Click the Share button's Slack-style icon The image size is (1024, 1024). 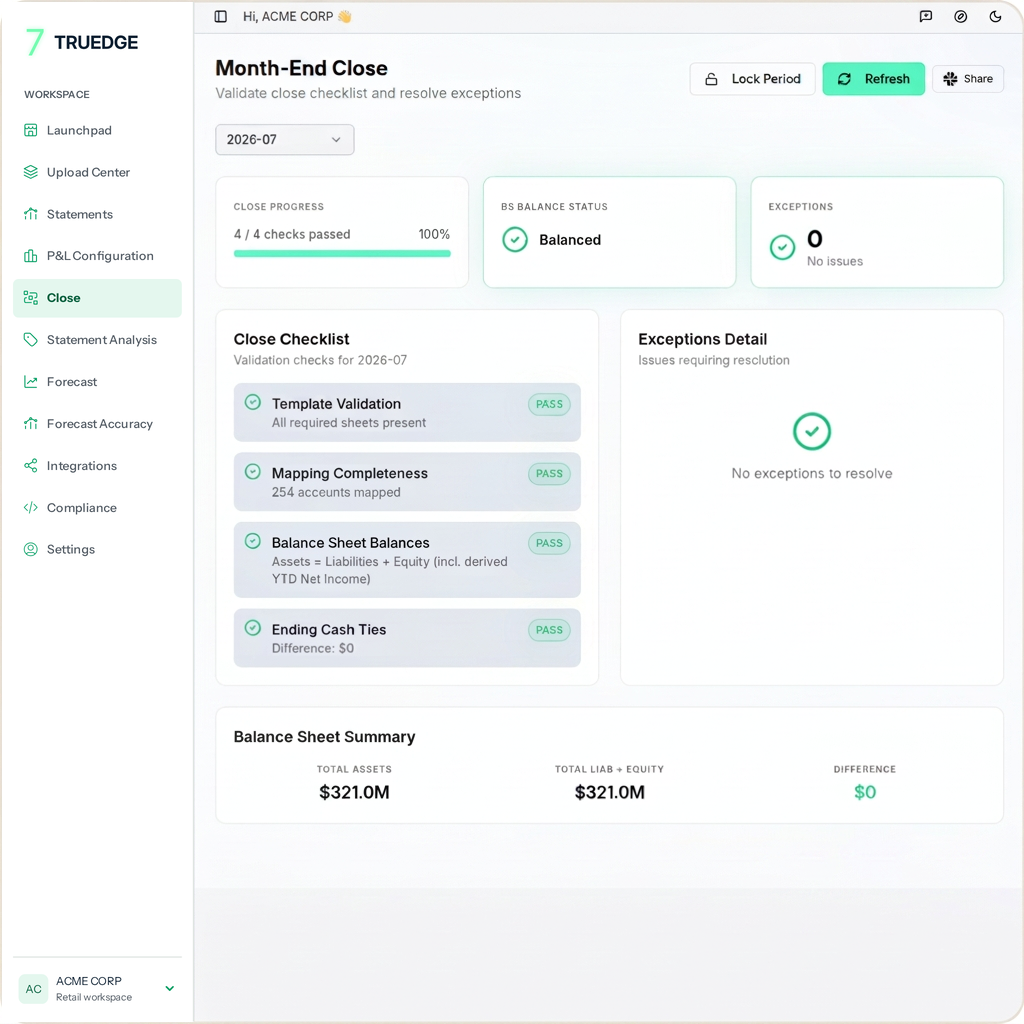pyautogui.click(x=950, y=79)
